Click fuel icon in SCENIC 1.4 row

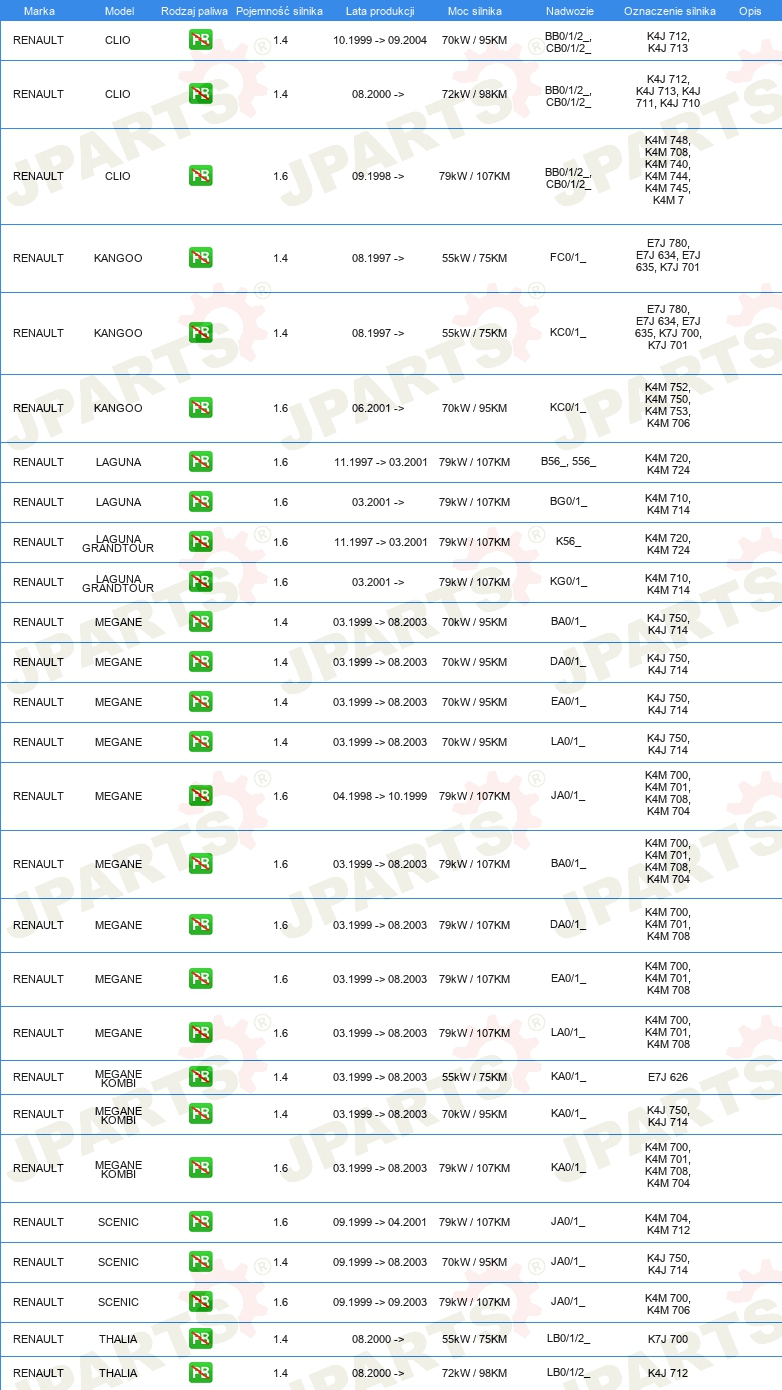[200, 1262]
